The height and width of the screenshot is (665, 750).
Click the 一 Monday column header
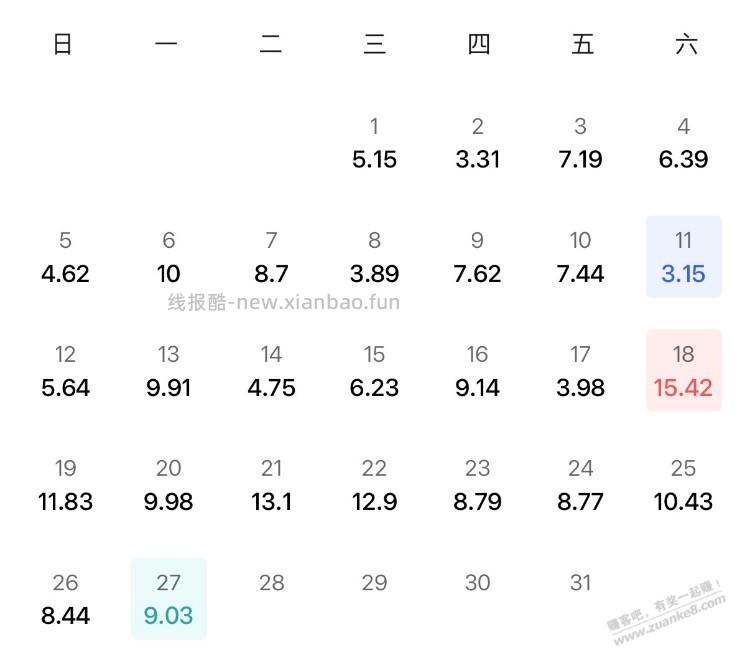(166, 44)
